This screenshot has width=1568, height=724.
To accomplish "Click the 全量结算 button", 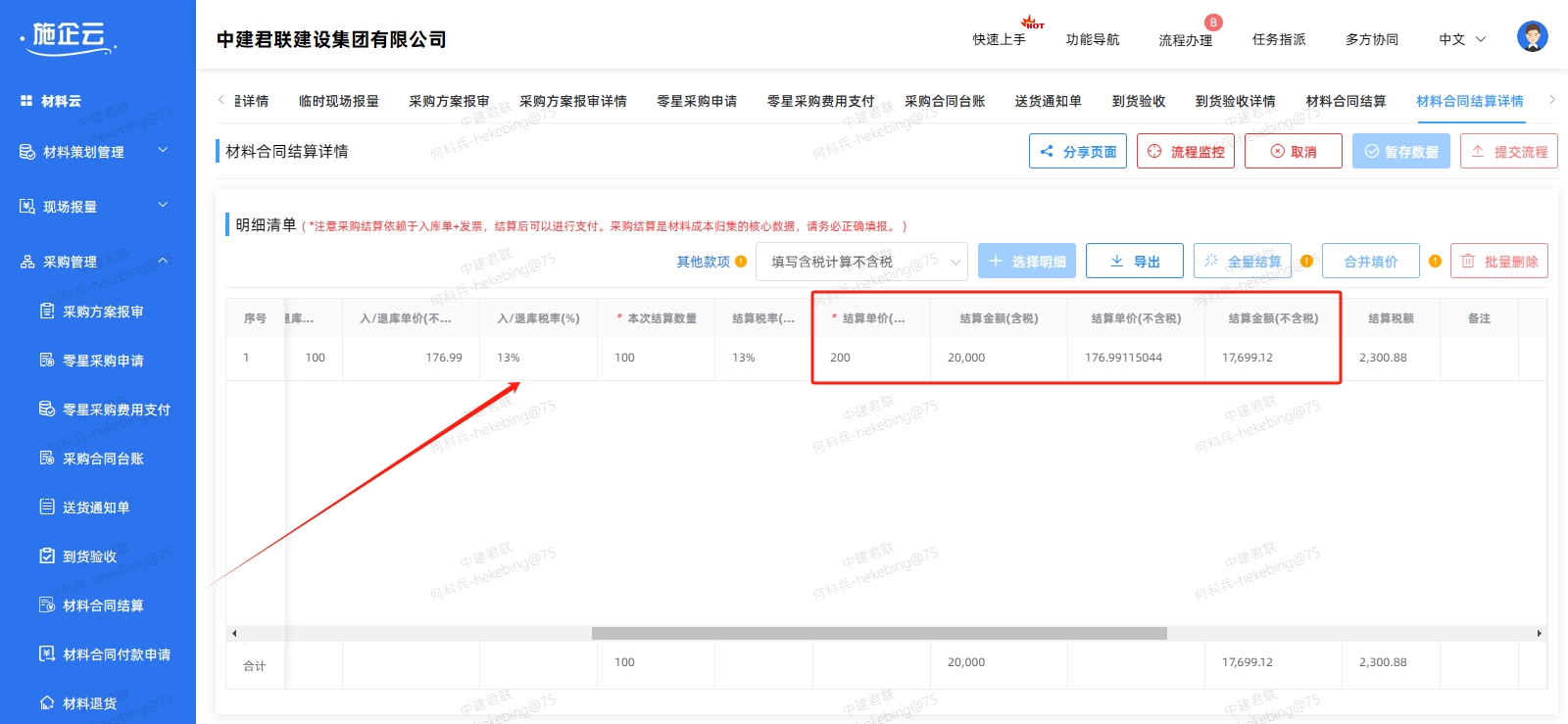I will 1243,261.
